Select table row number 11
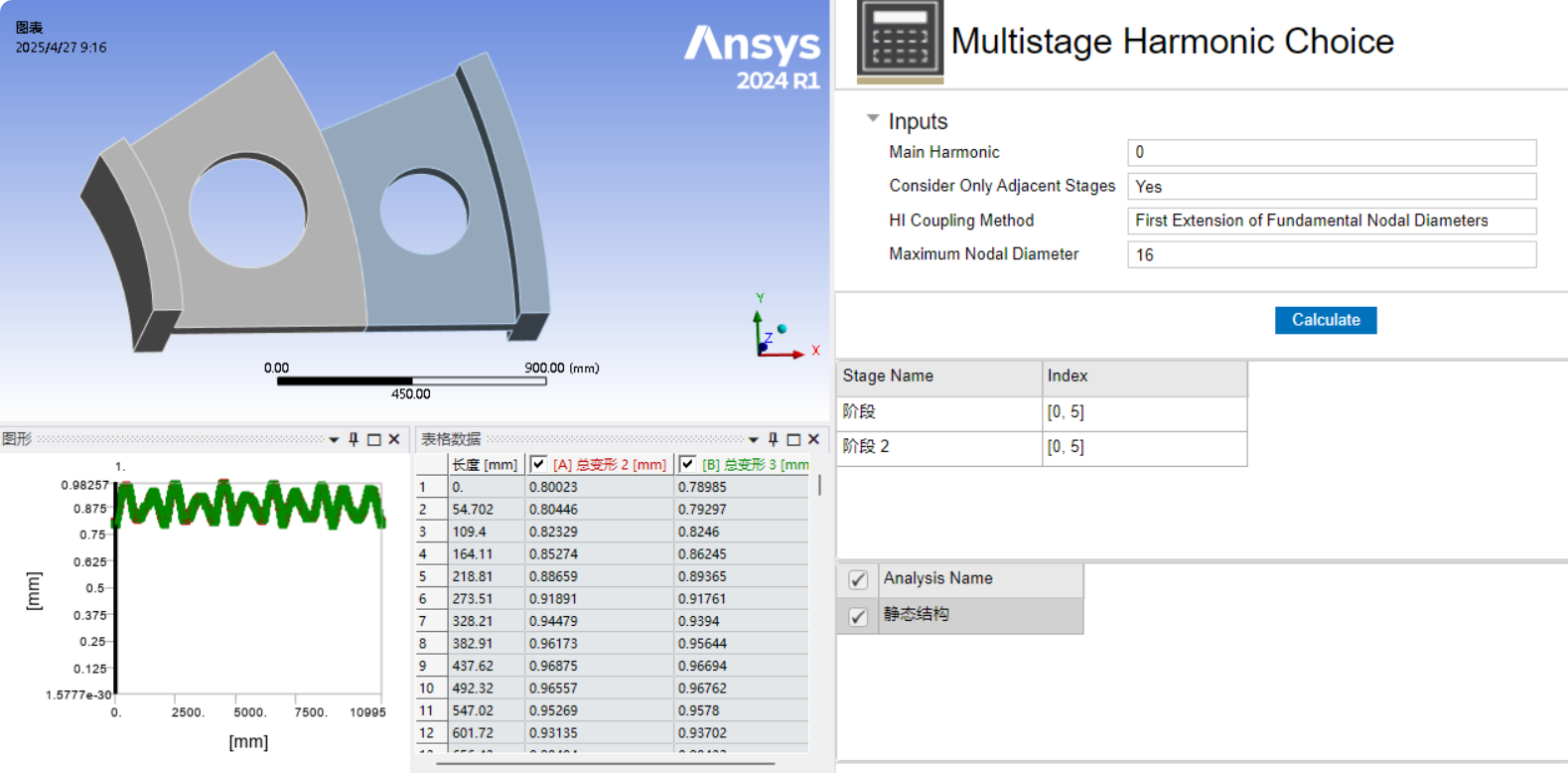 (431, 710)
